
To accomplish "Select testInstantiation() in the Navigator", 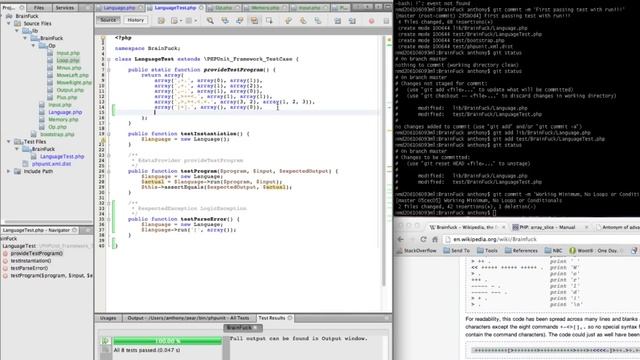I will coord(31,261).
